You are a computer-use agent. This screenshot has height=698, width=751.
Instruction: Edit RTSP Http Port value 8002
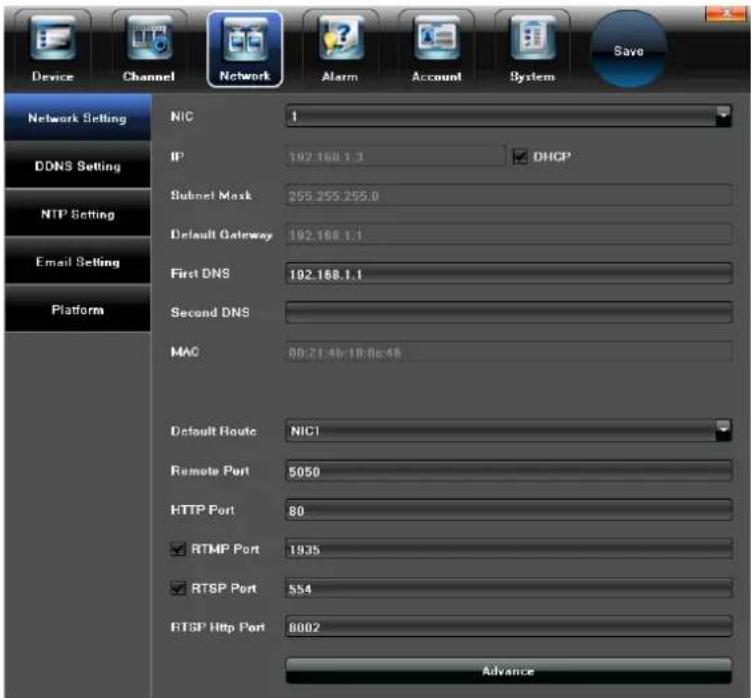tap(509, 627)
